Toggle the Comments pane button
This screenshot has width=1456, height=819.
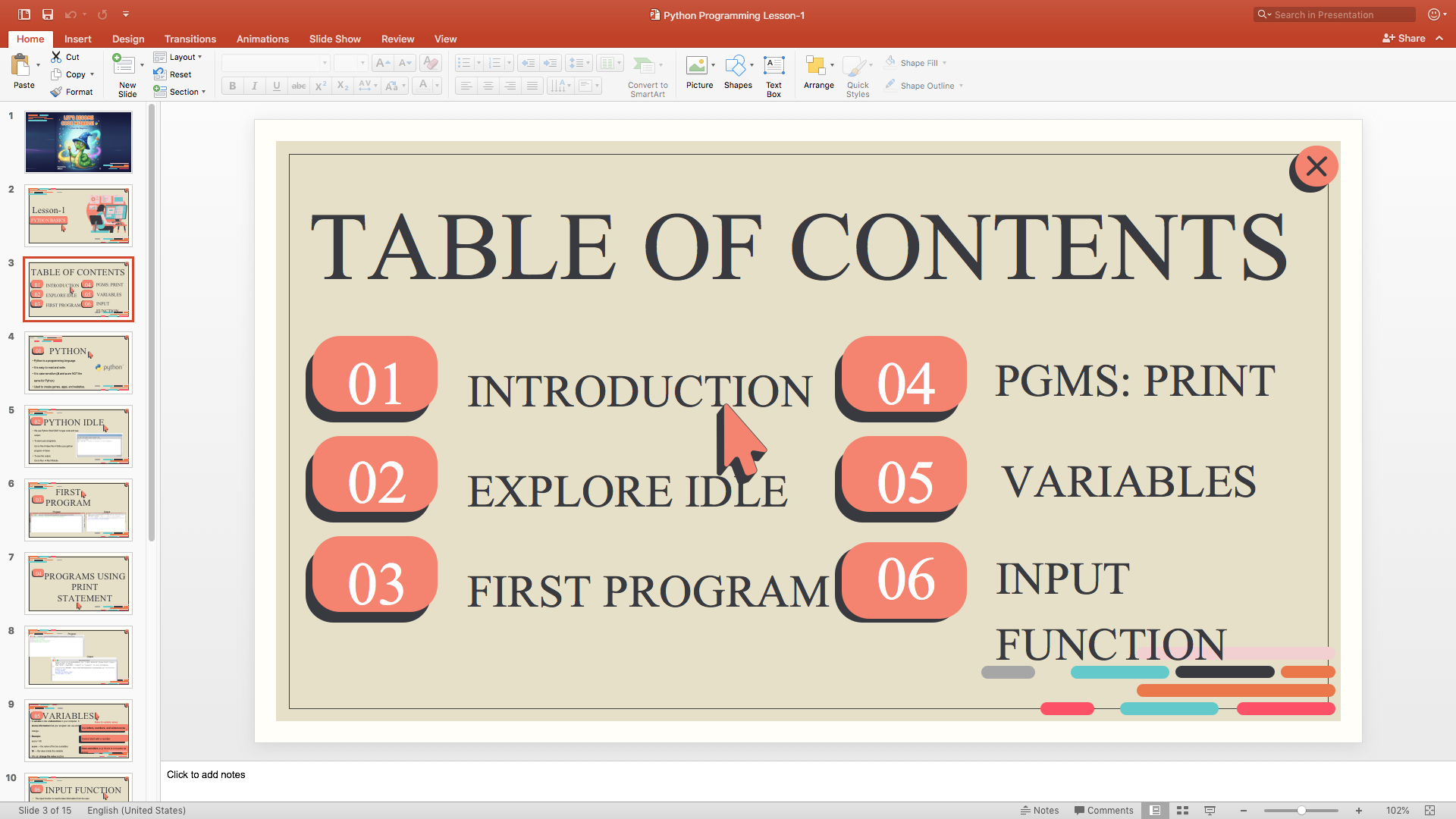tap(1103, 810)
